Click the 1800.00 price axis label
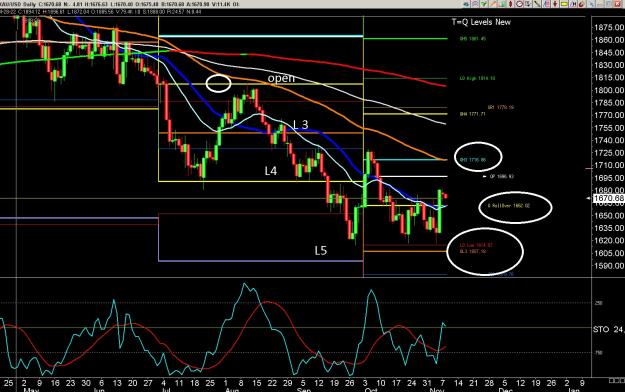Viewport: 625px width, 392px height. [x=609, y=90]
